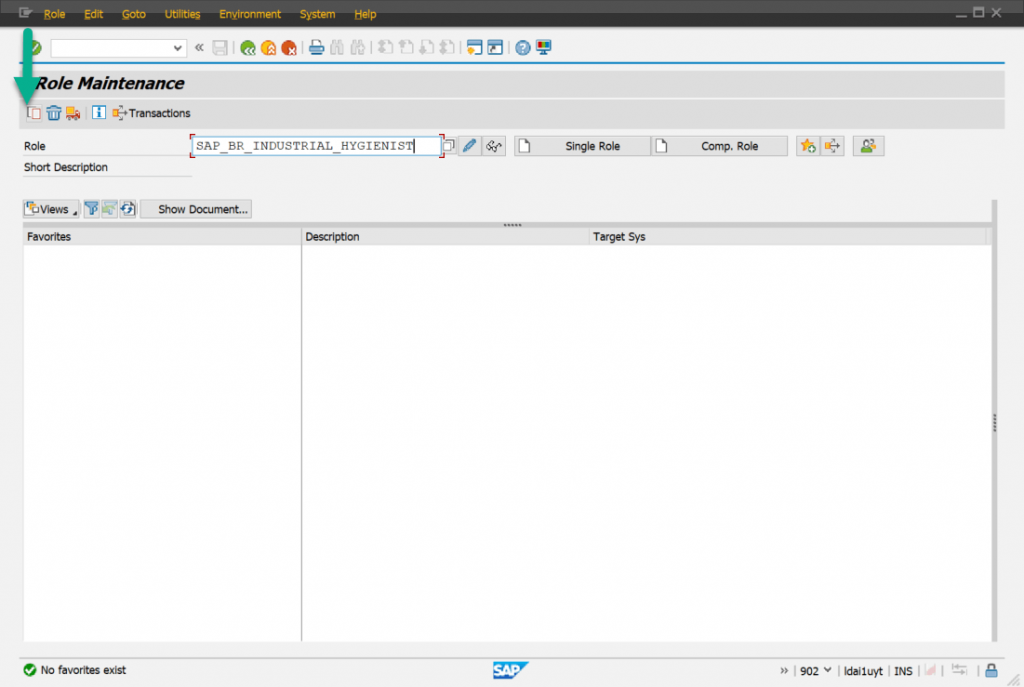Click the Show Document... button

click(x=196, y=209)
